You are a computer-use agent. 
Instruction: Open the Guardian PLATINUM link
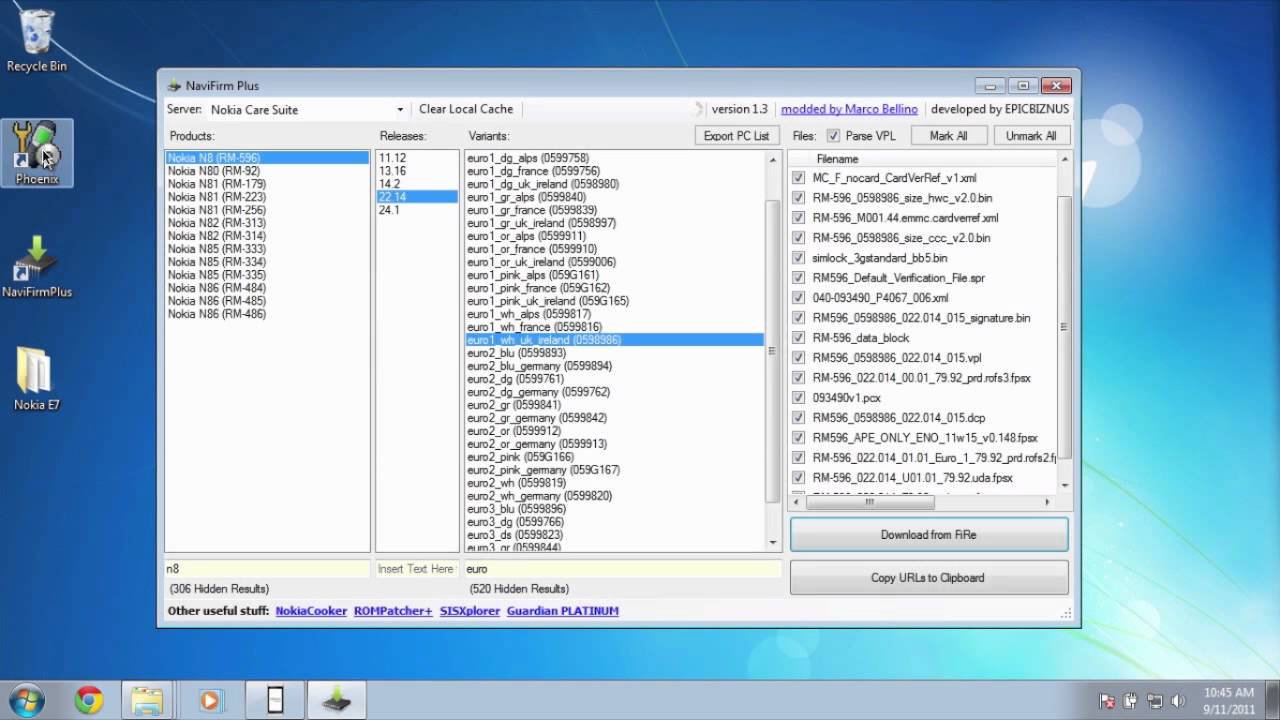pyautogui.click(x=562, y=611)
